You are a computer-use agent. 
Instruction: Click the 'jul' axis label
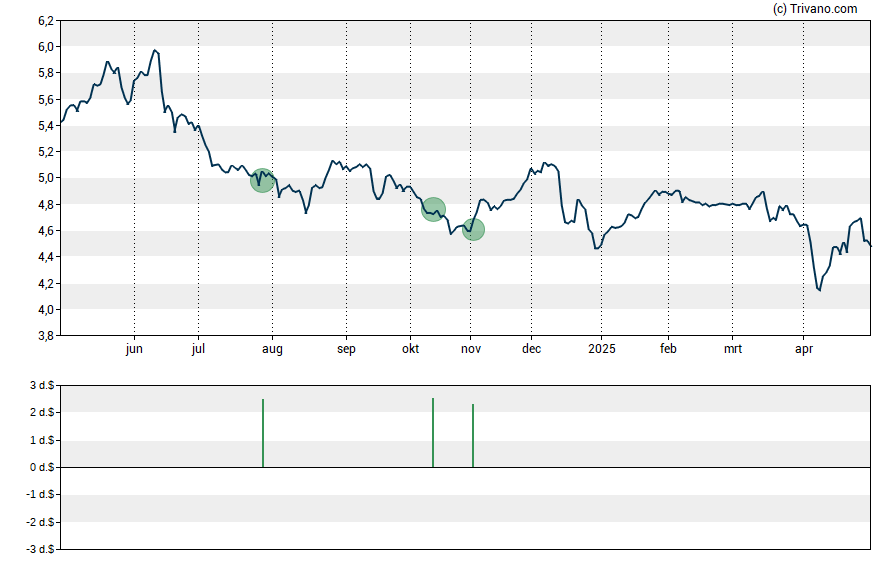tap(198, 349)
